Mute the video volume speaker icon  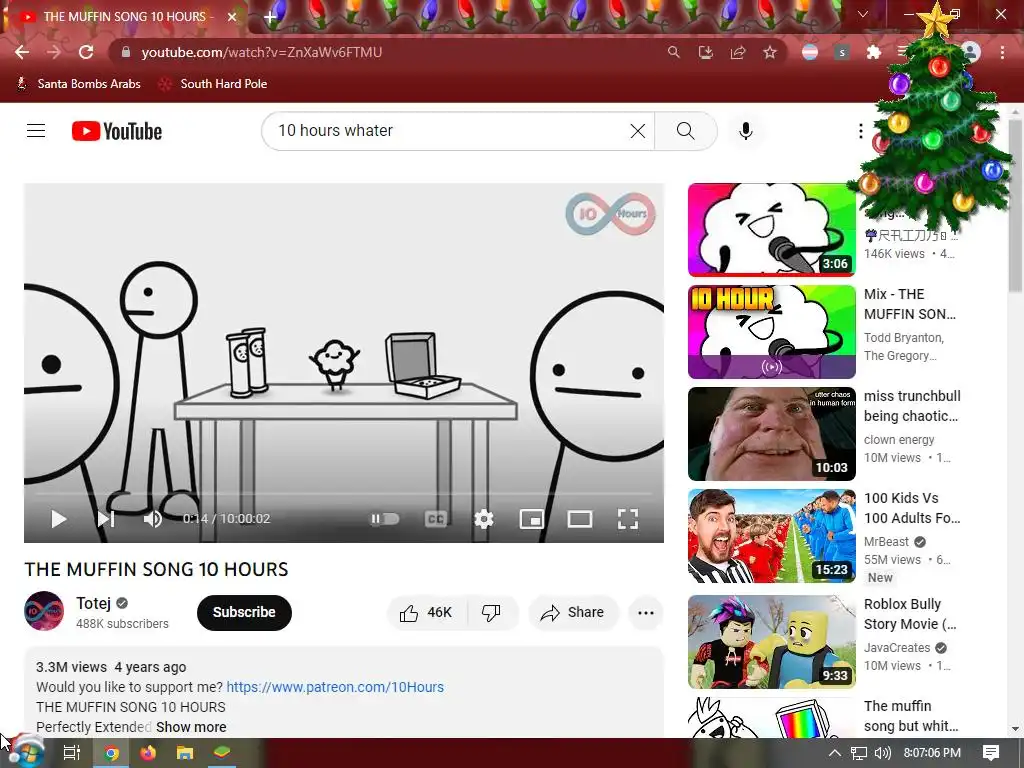pos(152,519)
